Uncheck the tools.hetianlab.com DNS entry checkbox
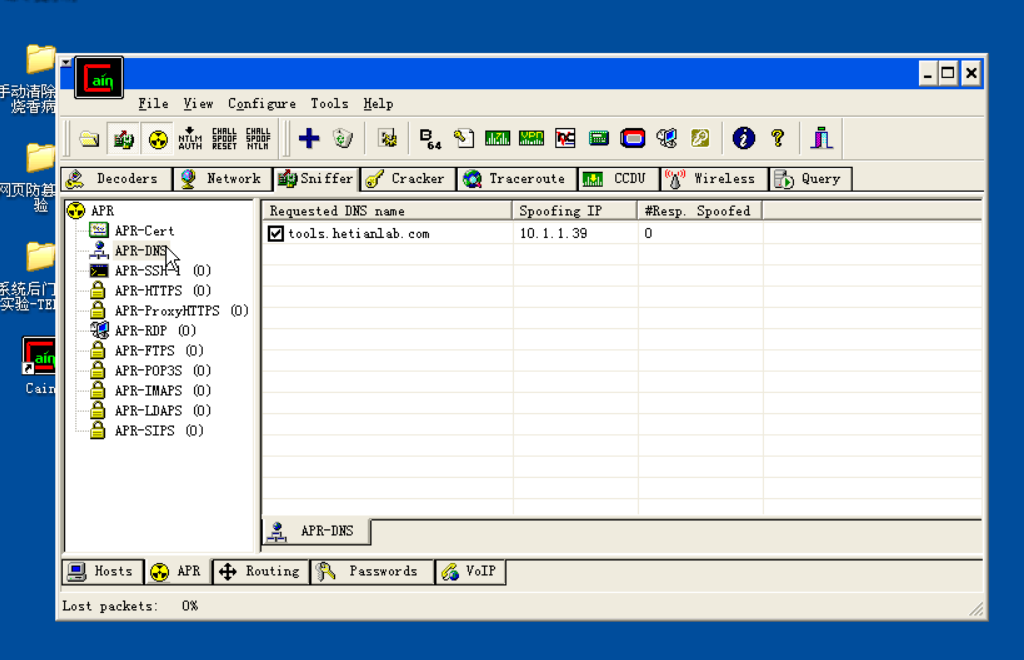Viewport: 1024px width, 660px height. [276, 233]
